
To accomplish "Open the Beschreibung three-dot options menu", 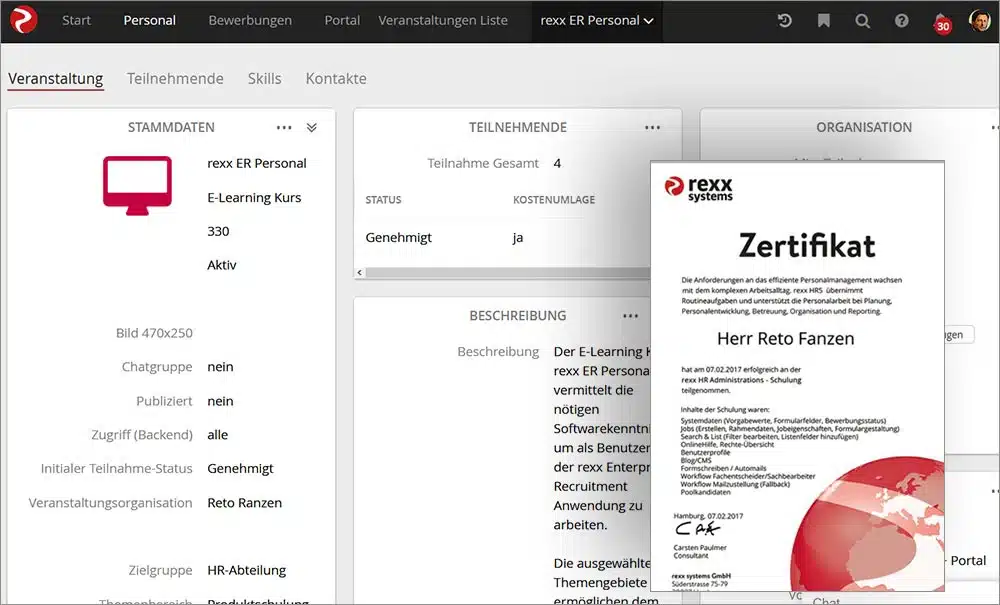I will 631,316.
